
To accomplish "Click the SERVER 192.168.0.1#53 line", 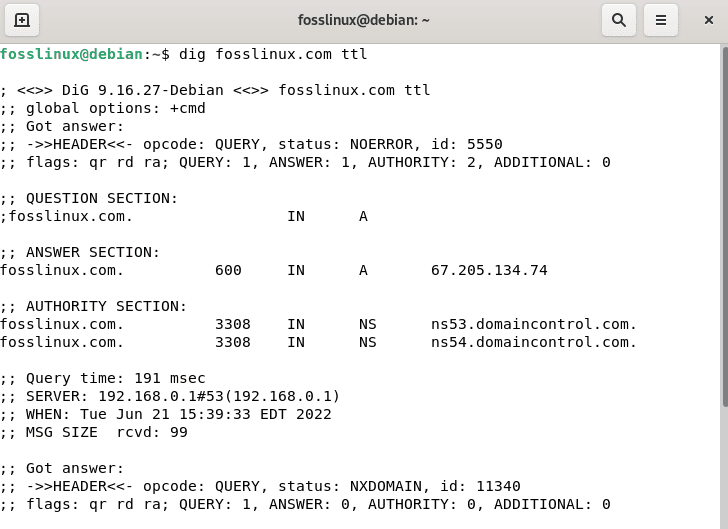I will tap(170, 396).
